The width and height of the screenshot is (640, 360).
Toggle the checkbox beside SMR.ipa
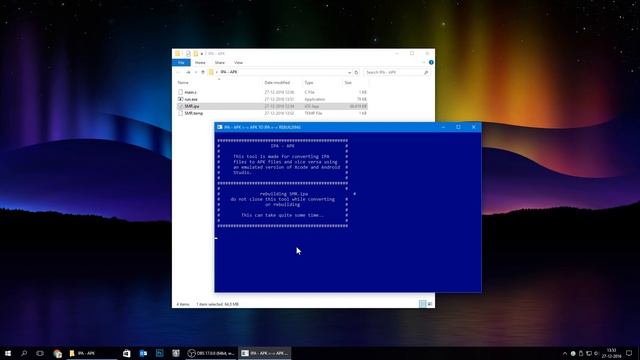click(x=180, y=106)
